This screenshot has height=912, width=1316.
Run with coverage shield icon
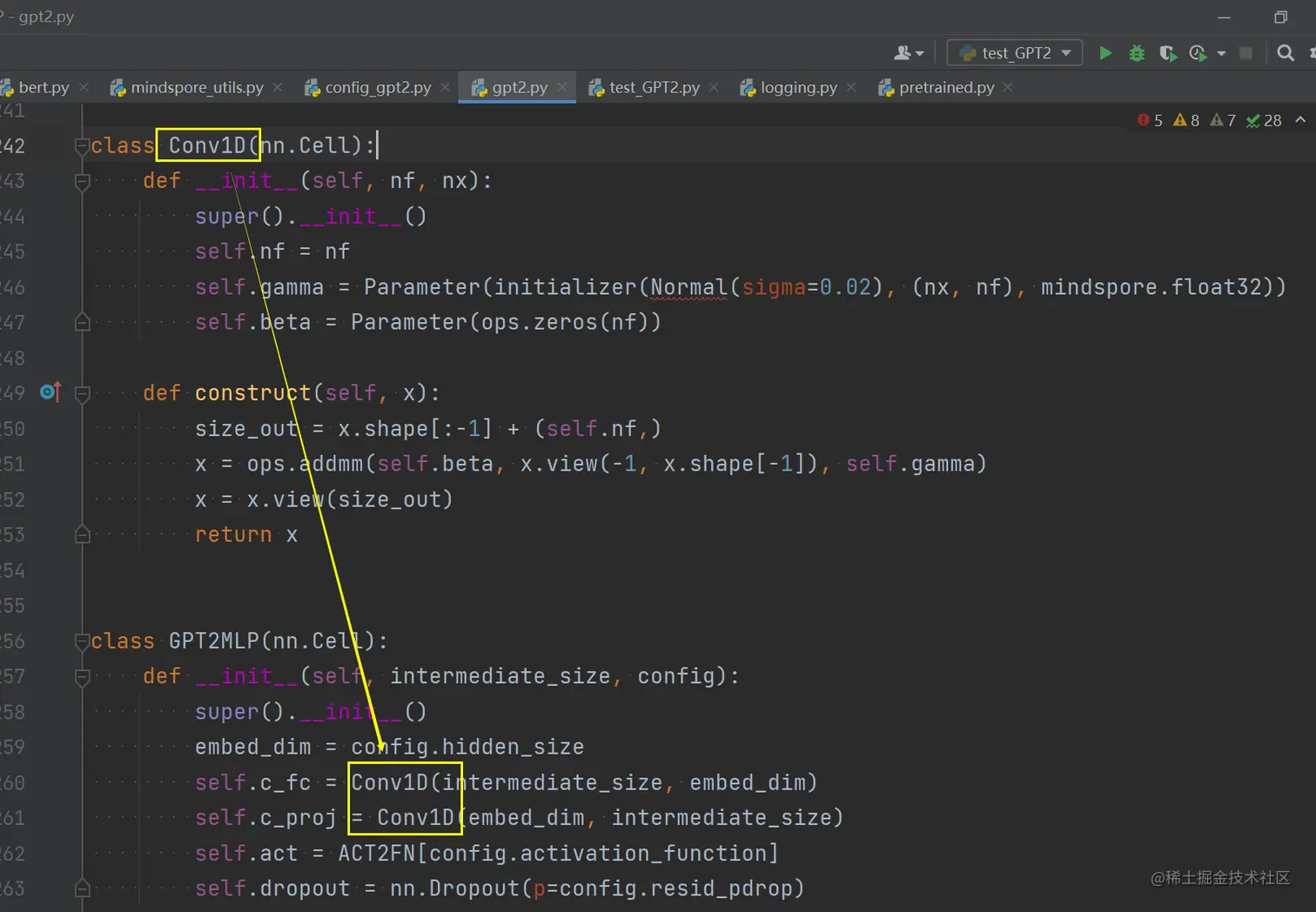[x=1168, y=53]
